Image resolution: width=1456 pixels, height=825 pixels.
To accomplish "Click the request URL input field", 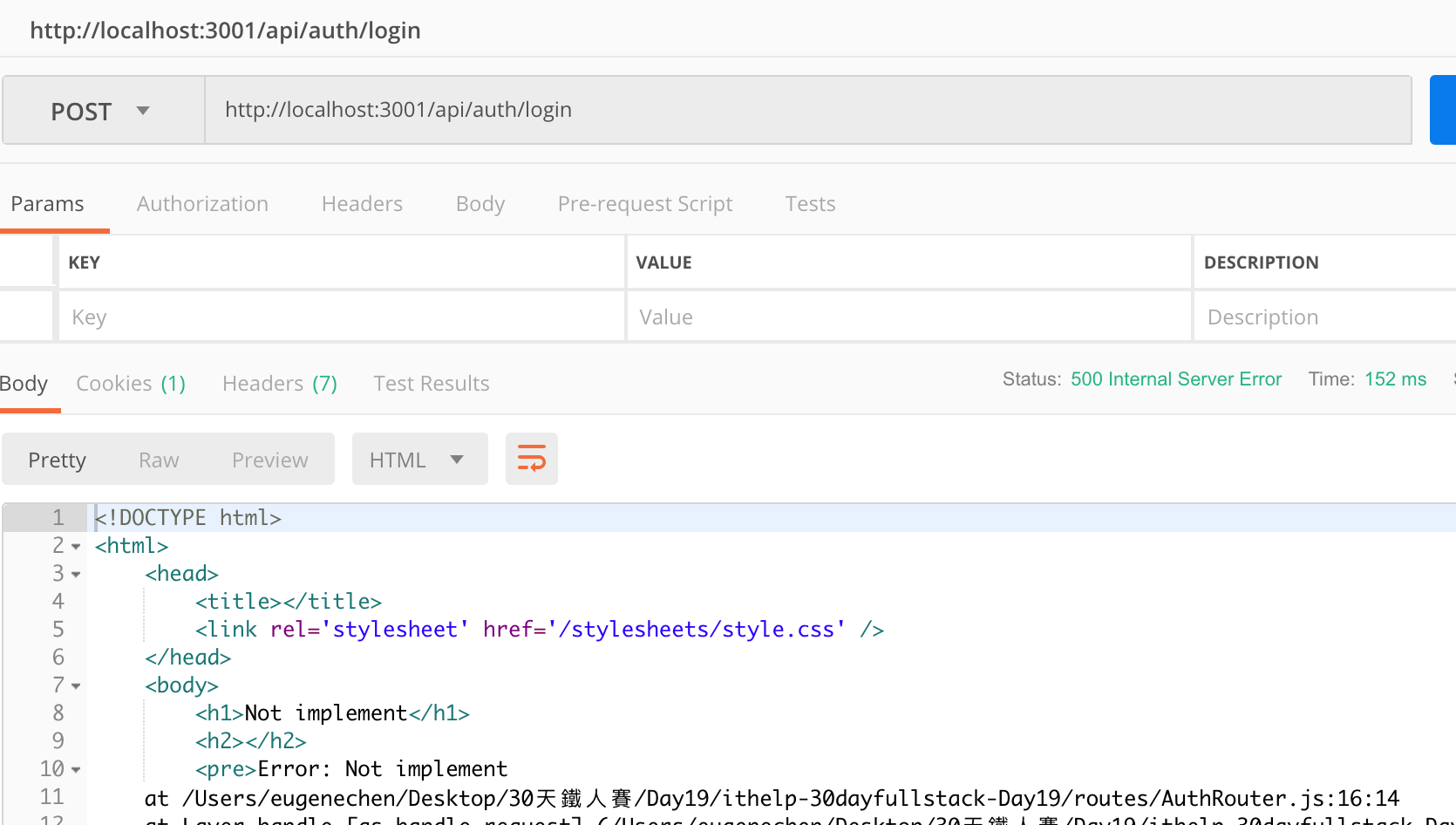I will point(806,110).
